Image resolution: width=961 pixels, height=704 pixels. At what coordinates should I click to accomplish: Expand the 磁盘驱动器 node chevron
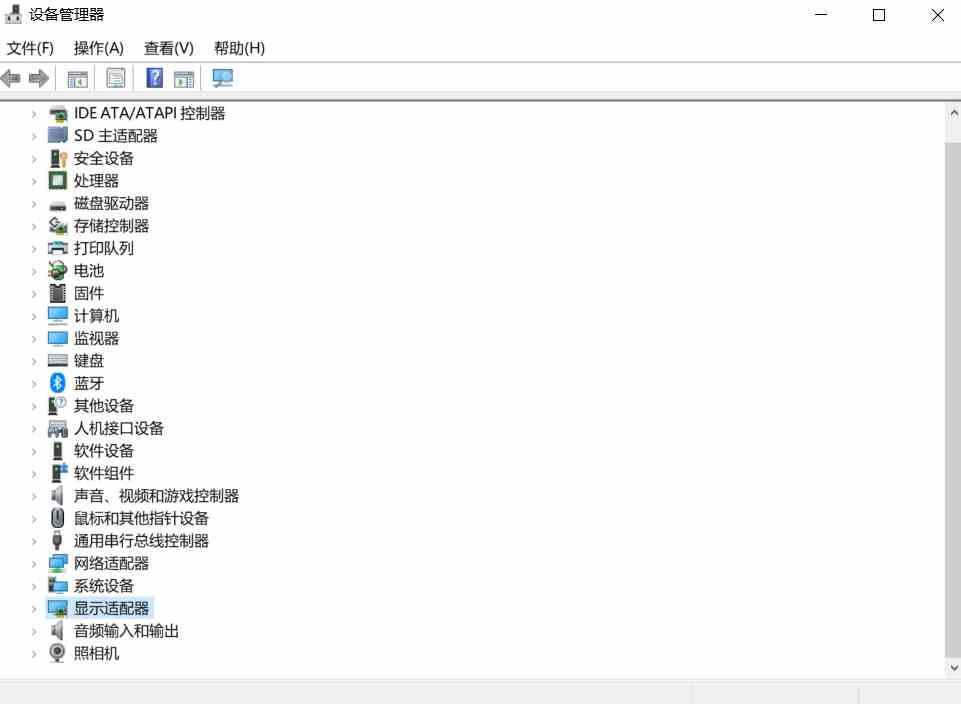(34, 204)
